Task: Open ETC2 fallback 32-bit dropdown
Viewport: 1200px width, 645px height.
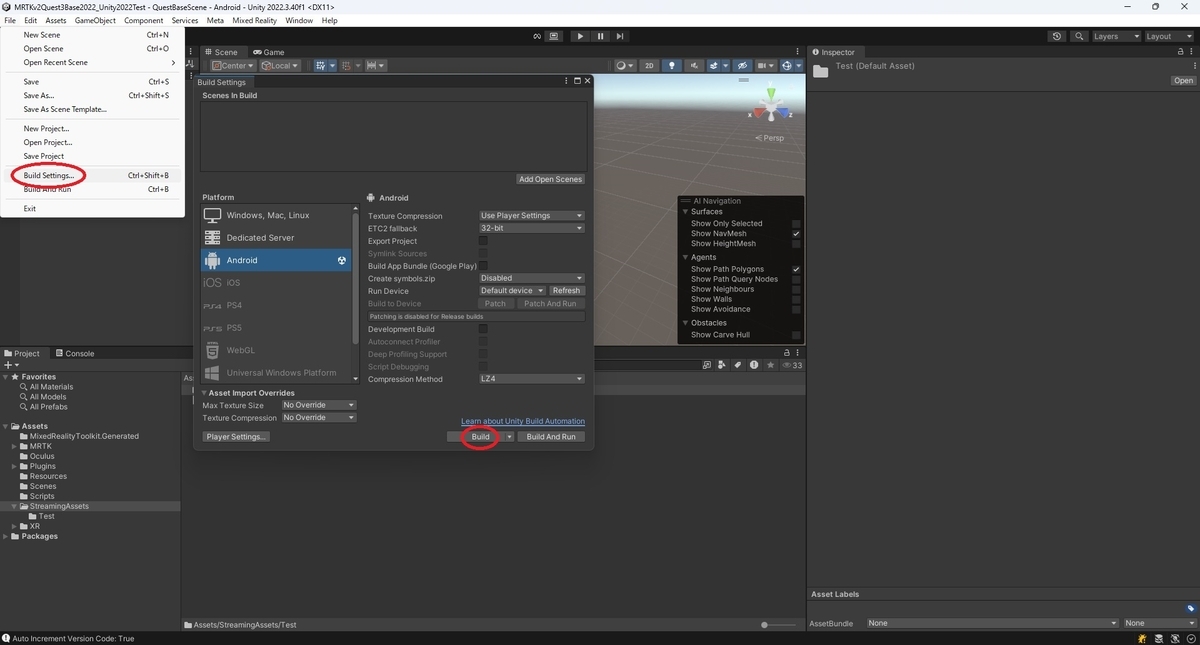Action: [x=531, y=228]
